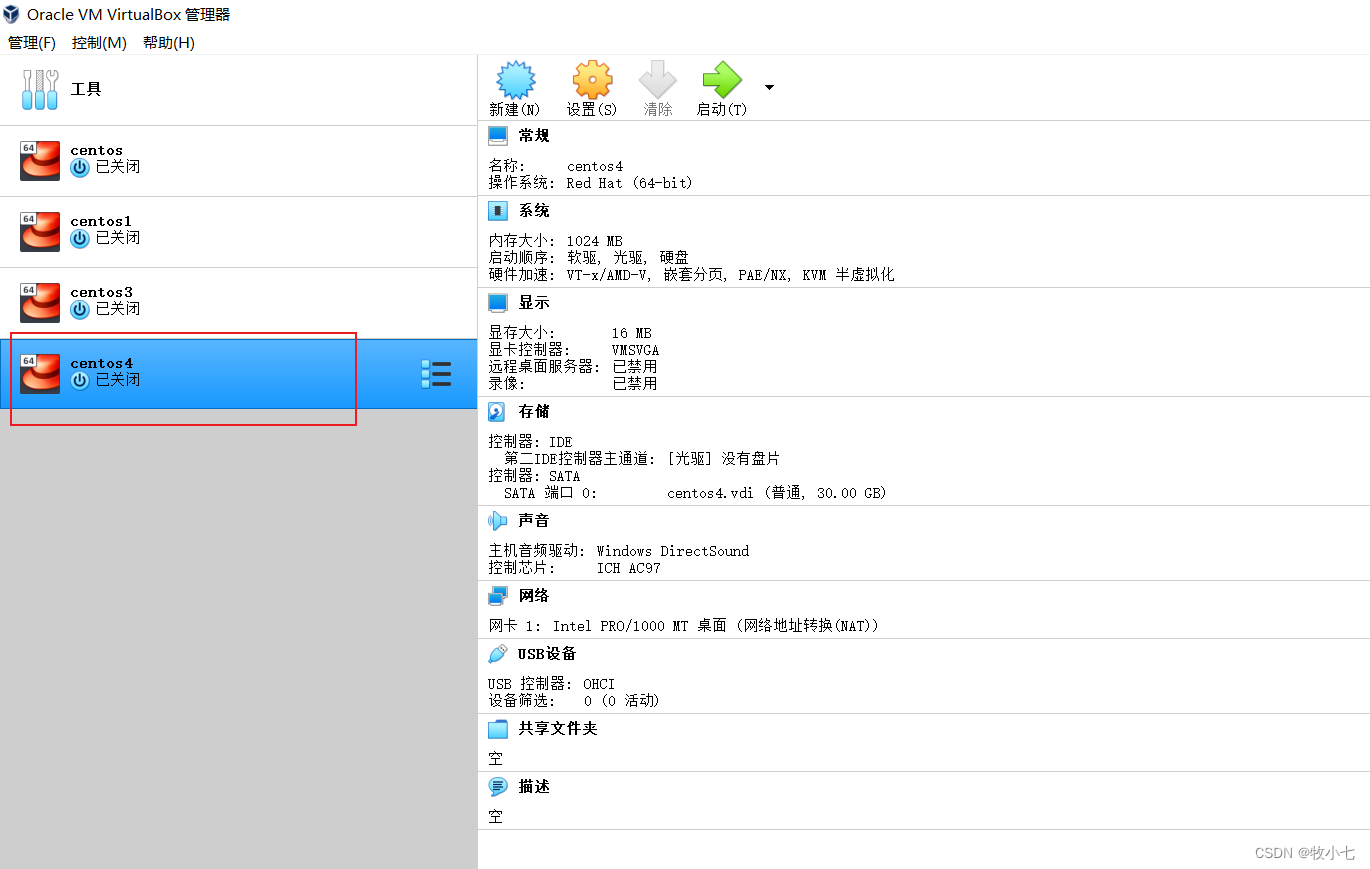This screenshot has height=869, width=1370.
Task: Click the power state icon of centos4
Action: pos(80,381)
